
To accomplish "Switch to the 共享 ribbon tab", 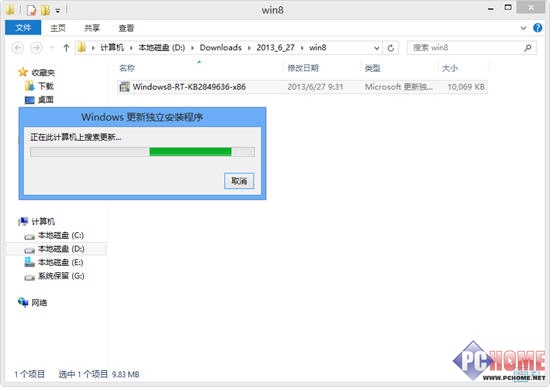I will click(x=92, y=28).
